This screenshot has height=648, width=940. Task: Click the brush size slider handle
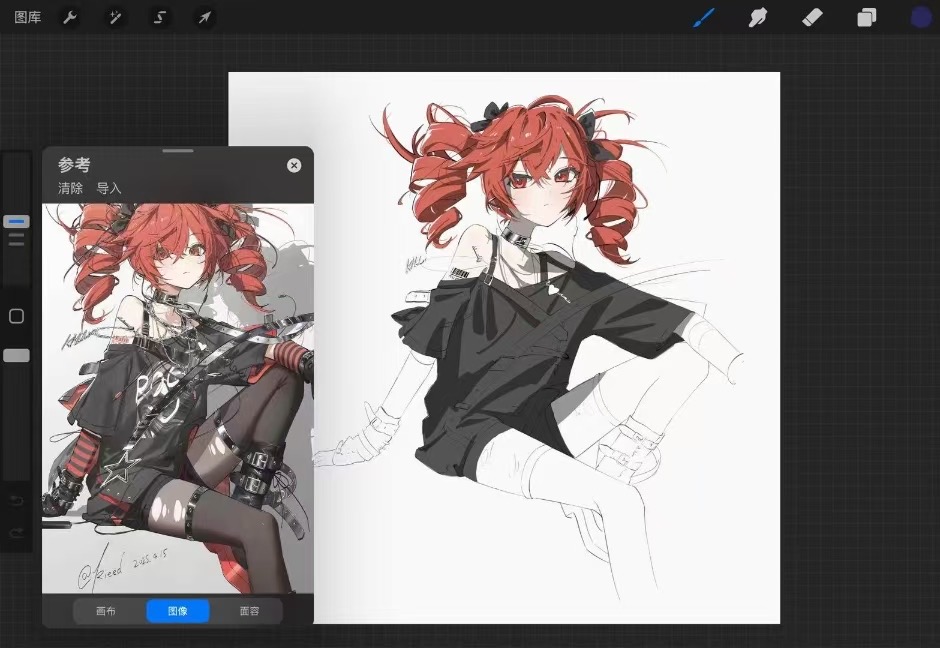pos(16,222)
